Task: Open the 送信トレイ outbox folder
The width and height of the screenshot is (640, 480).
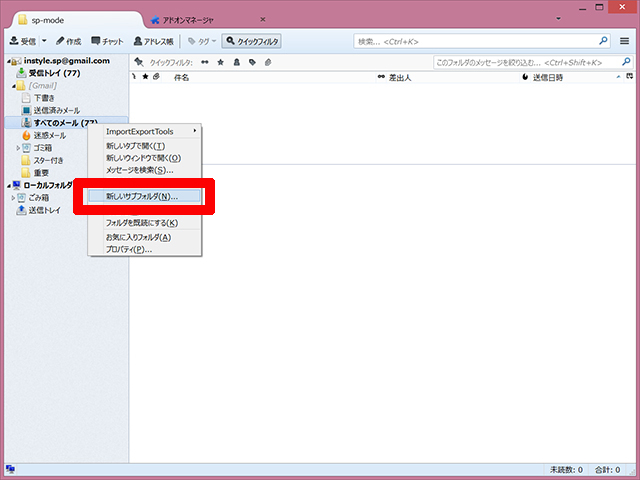Action: coord(44,210)
